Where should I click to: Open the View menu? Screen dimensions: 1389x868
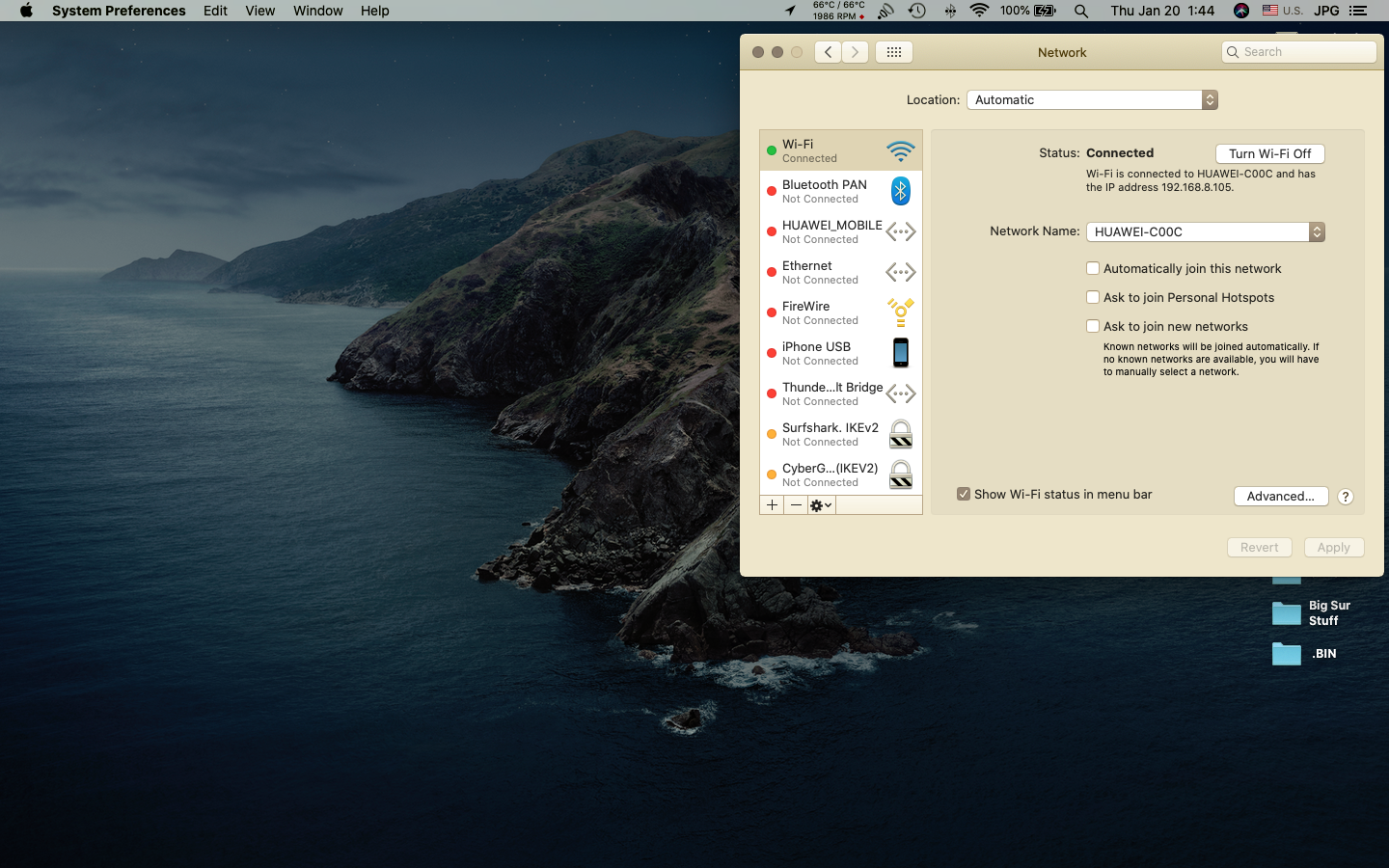click(259, 11)
